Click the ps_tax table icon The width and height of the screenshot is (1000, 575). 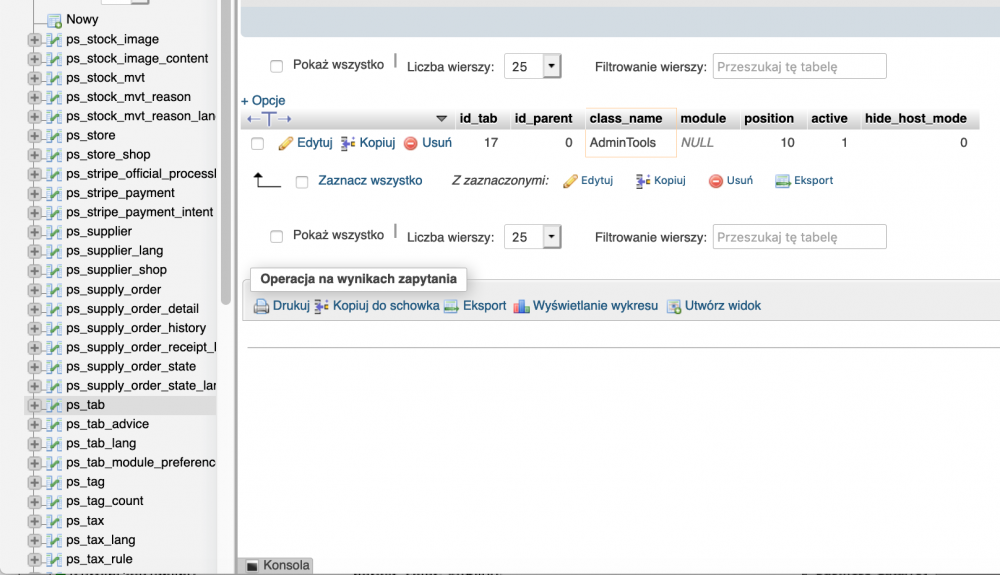click(x=54, y=521)
